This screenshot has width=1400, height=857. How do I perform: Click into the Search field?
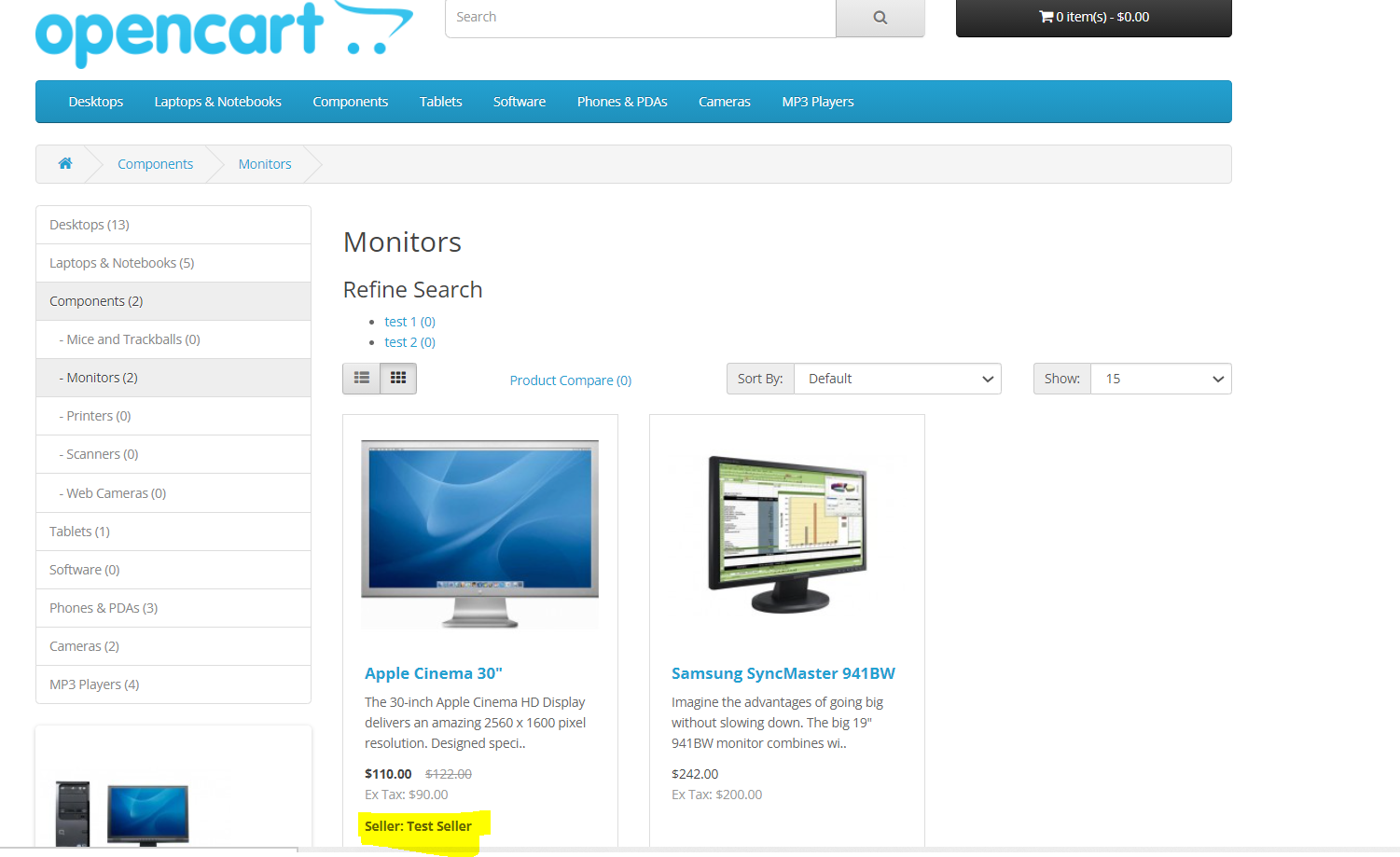pyautogui.click(x=641, y=18)
